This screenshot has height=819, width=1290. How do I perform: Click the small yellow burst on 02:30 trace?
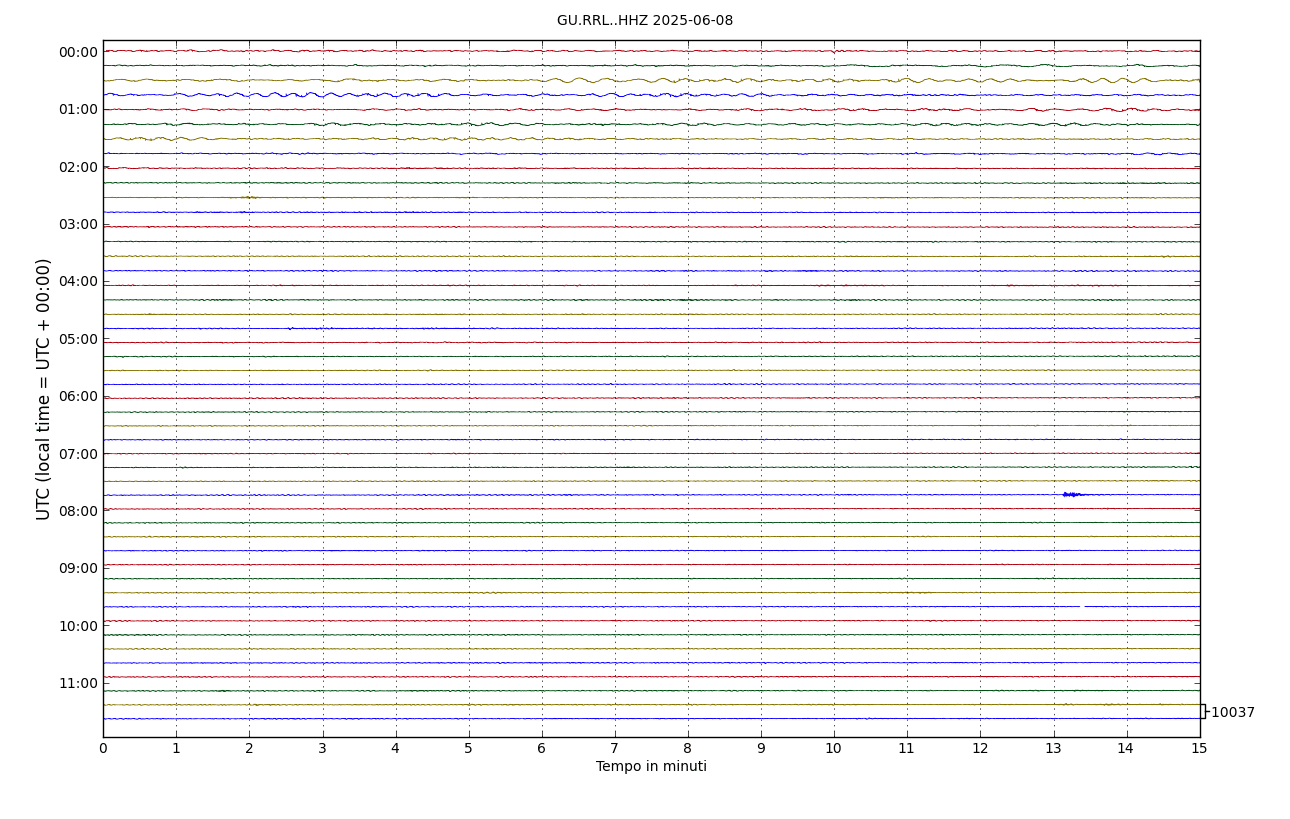click(248, 197)
